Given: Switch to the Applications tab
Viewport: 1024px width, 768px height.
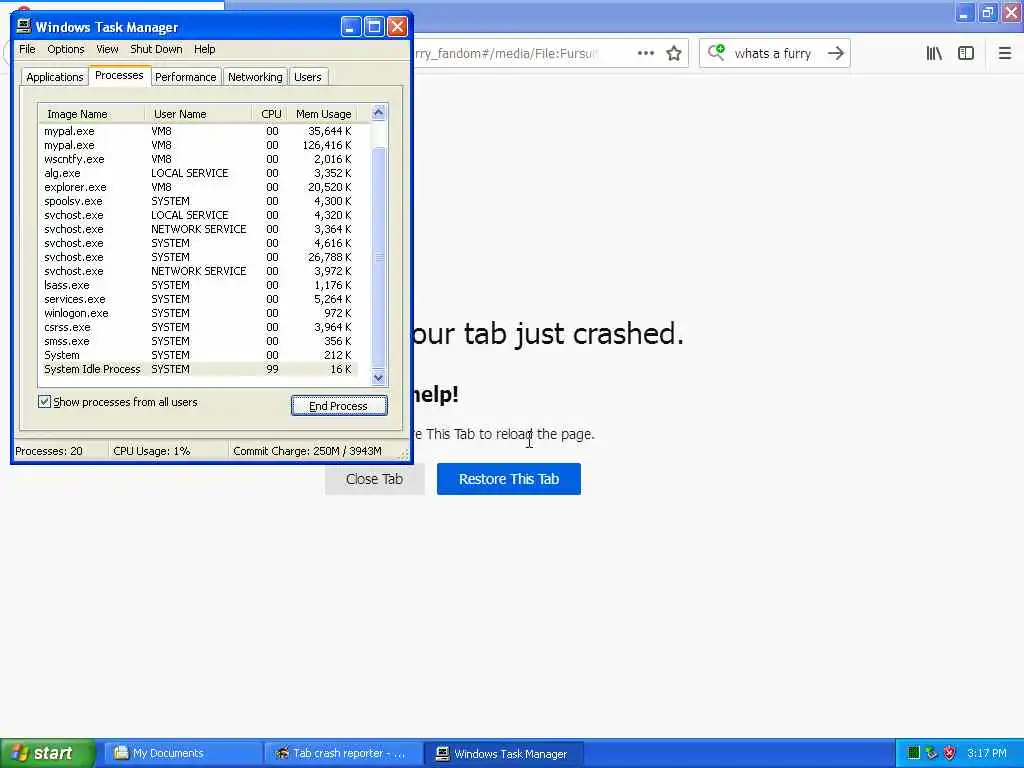Looking at the screenshot, I should point(55,77).
